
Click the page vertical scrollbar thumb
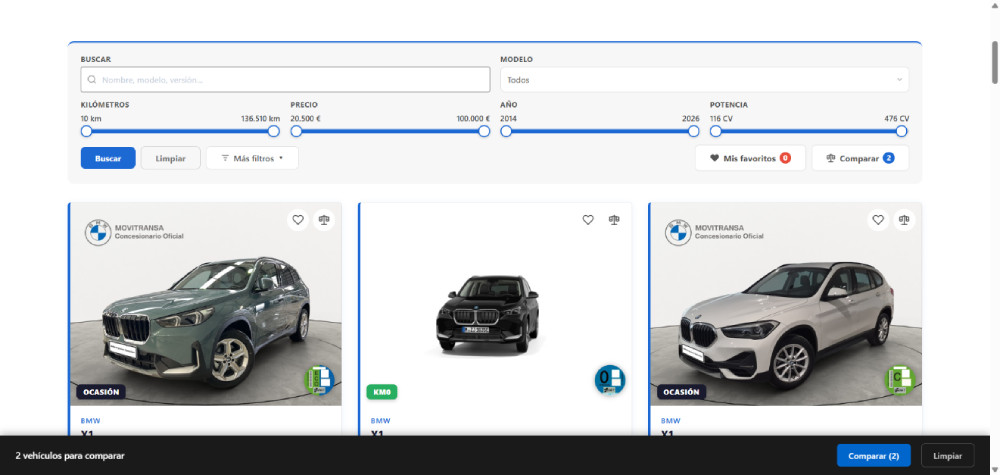click(x=994, y=62)
